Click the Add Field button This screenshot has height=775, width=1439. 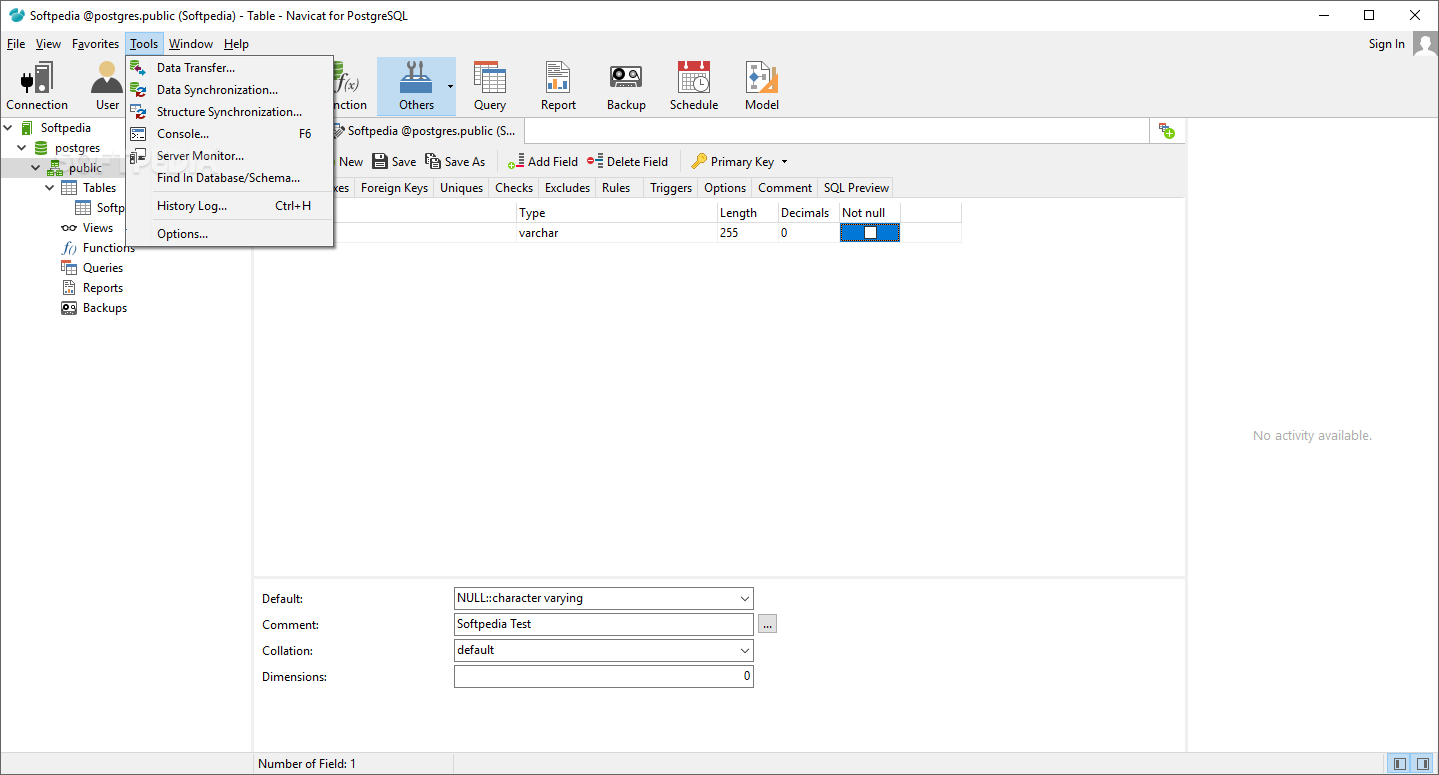coord(542,162)
